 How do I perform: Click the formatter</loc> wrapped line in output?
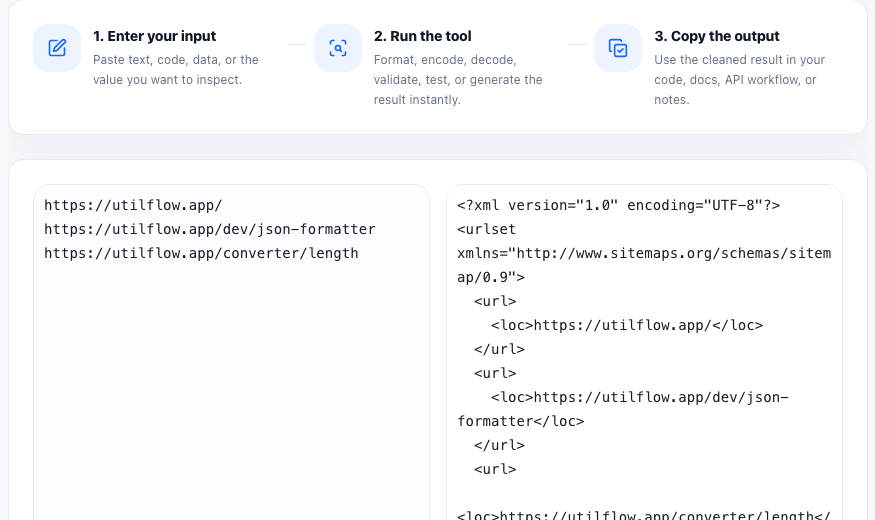pyautogui.click(x=521, y=421)
